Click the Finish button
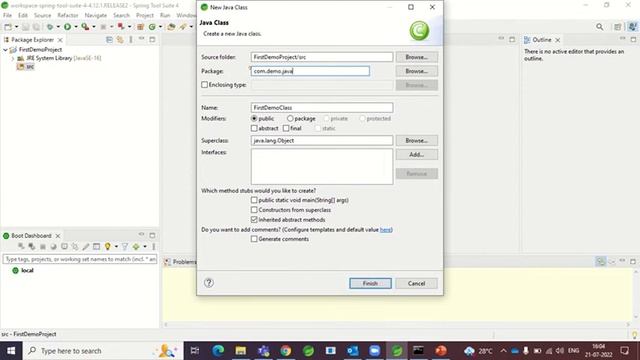 [370, 283]
